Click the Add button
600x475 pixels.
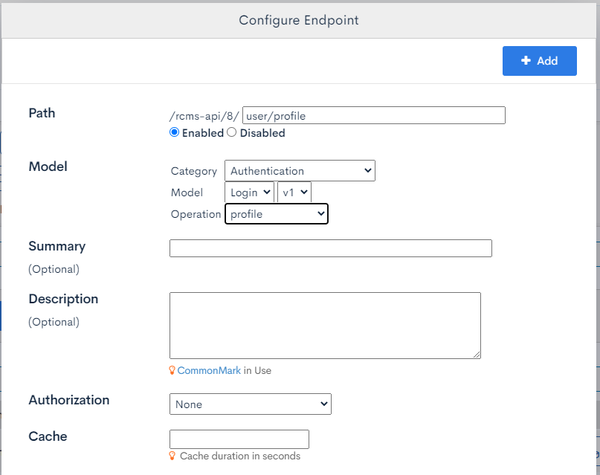pyautogui.click(x=540, y=61)
